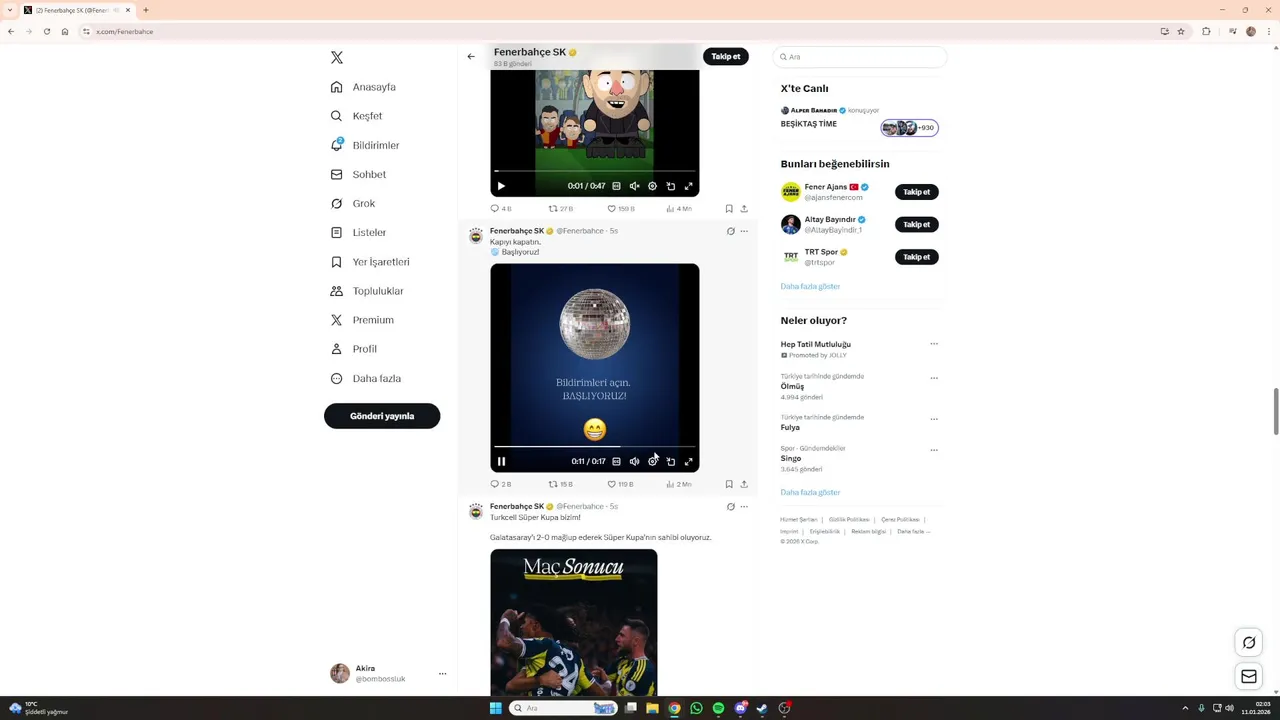Open Listeler in the sidebar
Viewport: 1280px width, 720px height.
(358, 232)
